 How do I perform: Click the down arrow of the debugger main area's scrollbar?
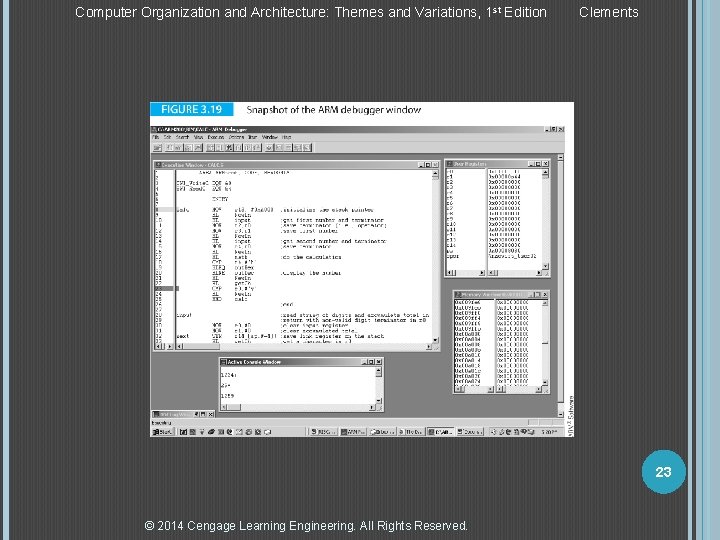[560, 414]
